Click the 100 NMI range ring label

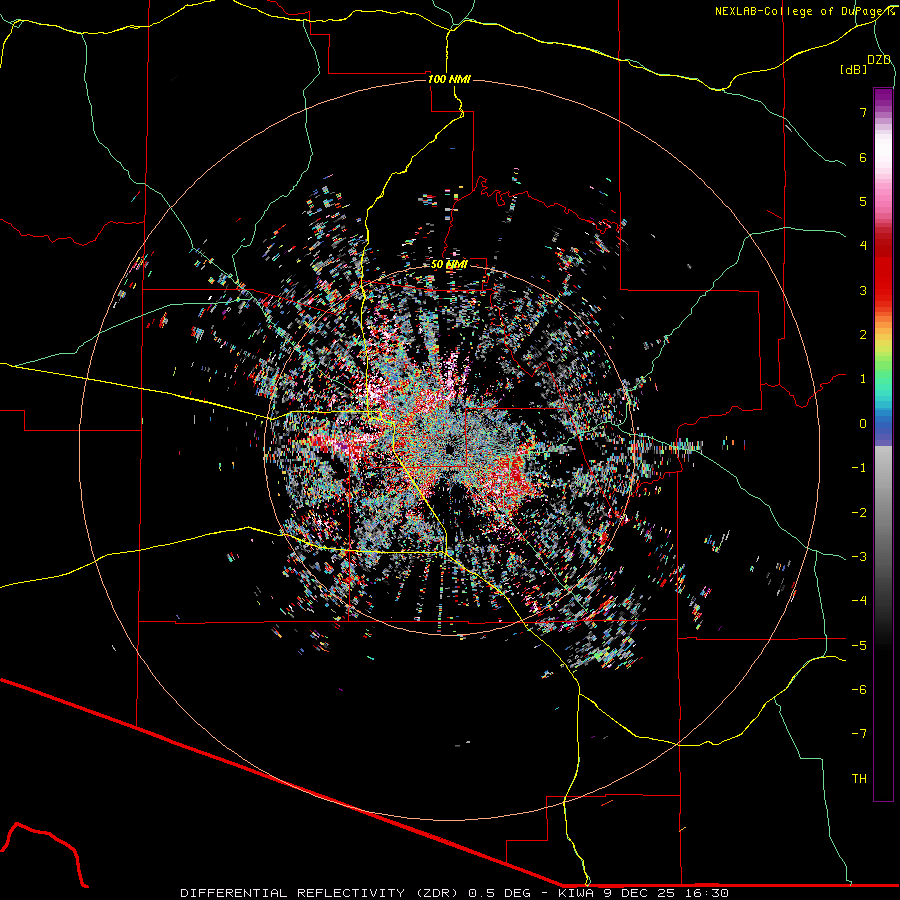tap(449, 79)
